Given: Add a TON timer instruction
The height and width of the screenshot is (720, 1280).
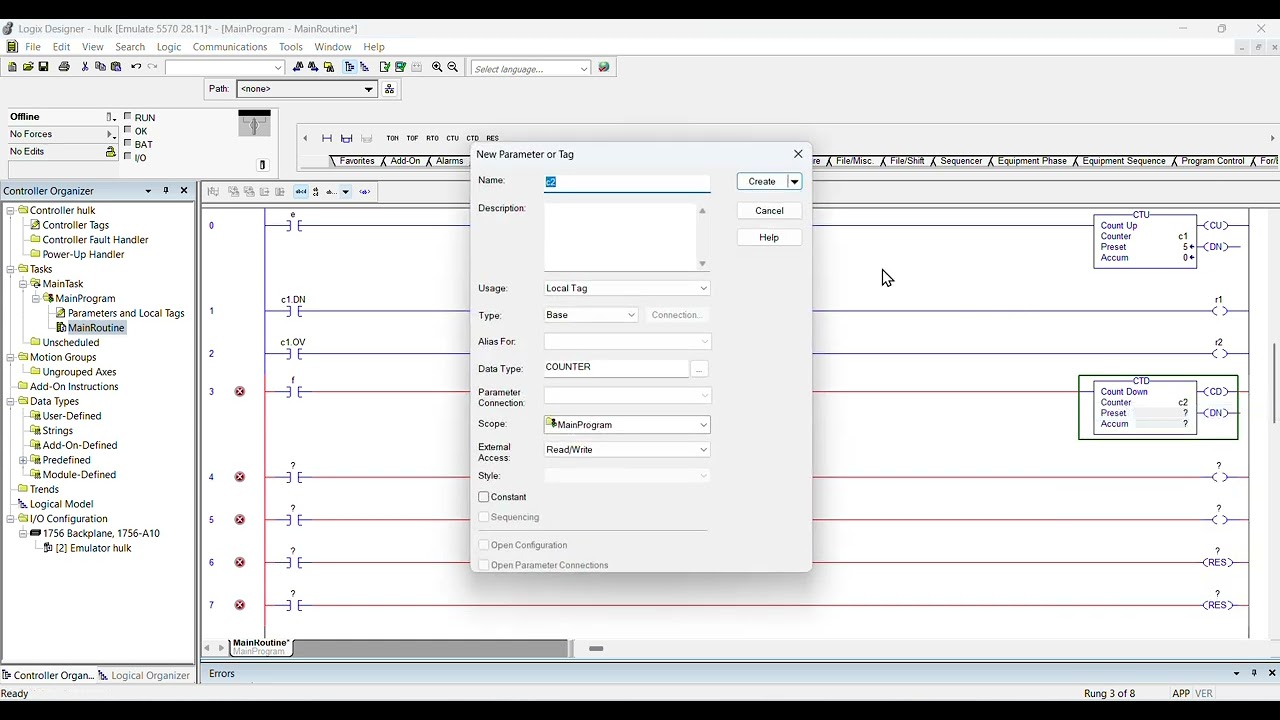Looking at the screenshot, I should pyautogui.click(x=392, y=138).
